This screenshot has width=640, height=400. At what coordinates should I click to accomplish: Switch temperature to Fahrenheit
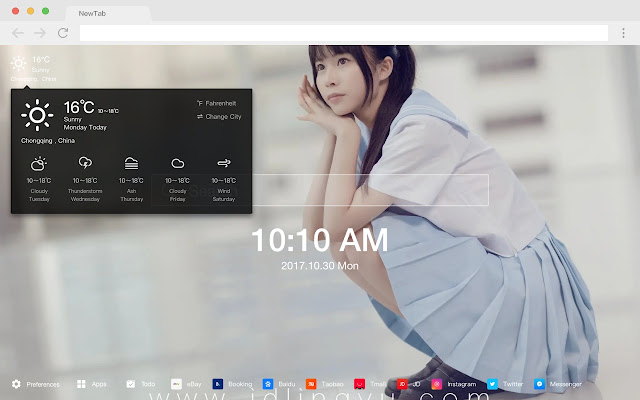(216, 103)
